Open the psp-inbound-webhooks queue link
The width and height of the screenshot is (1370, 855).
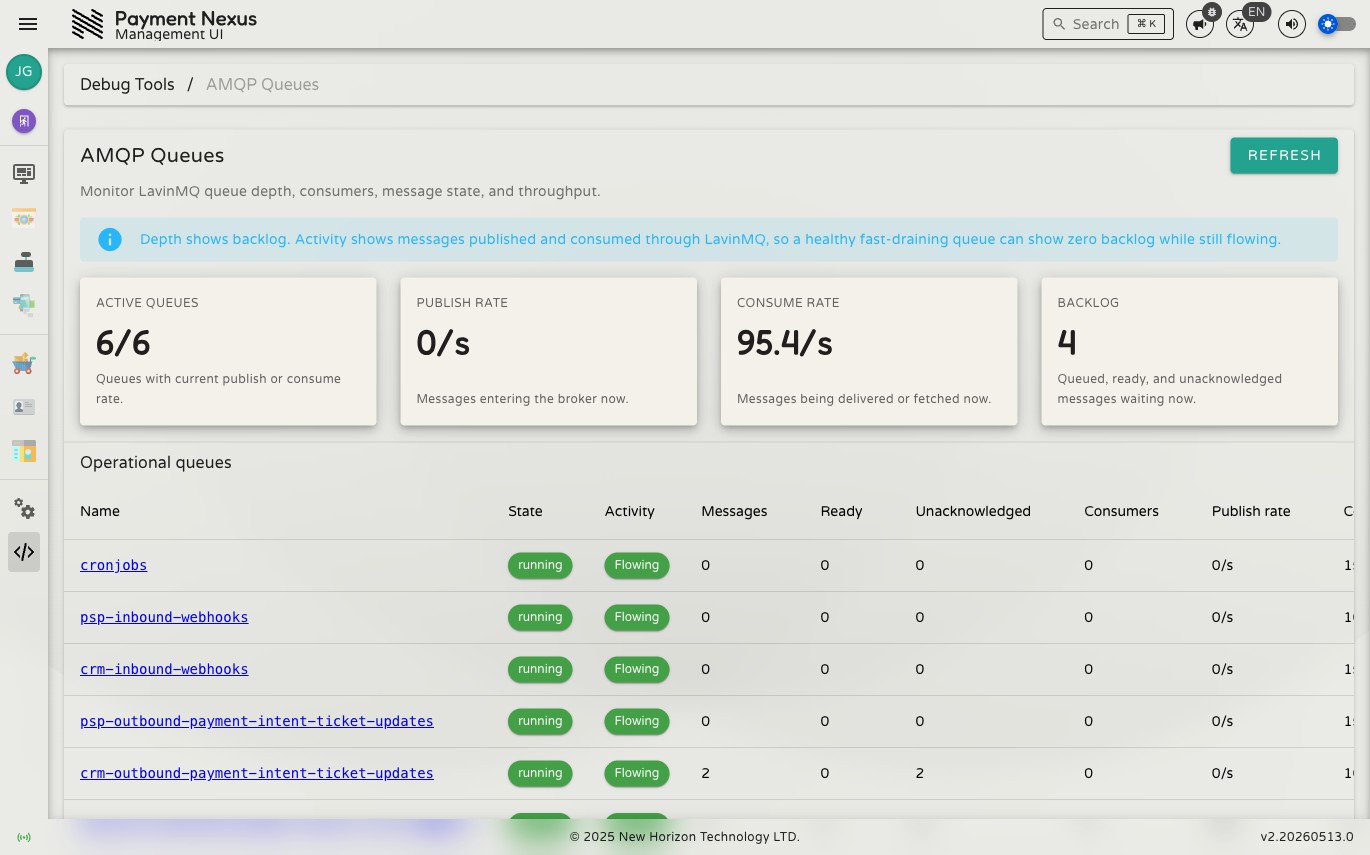coord(164,617)
